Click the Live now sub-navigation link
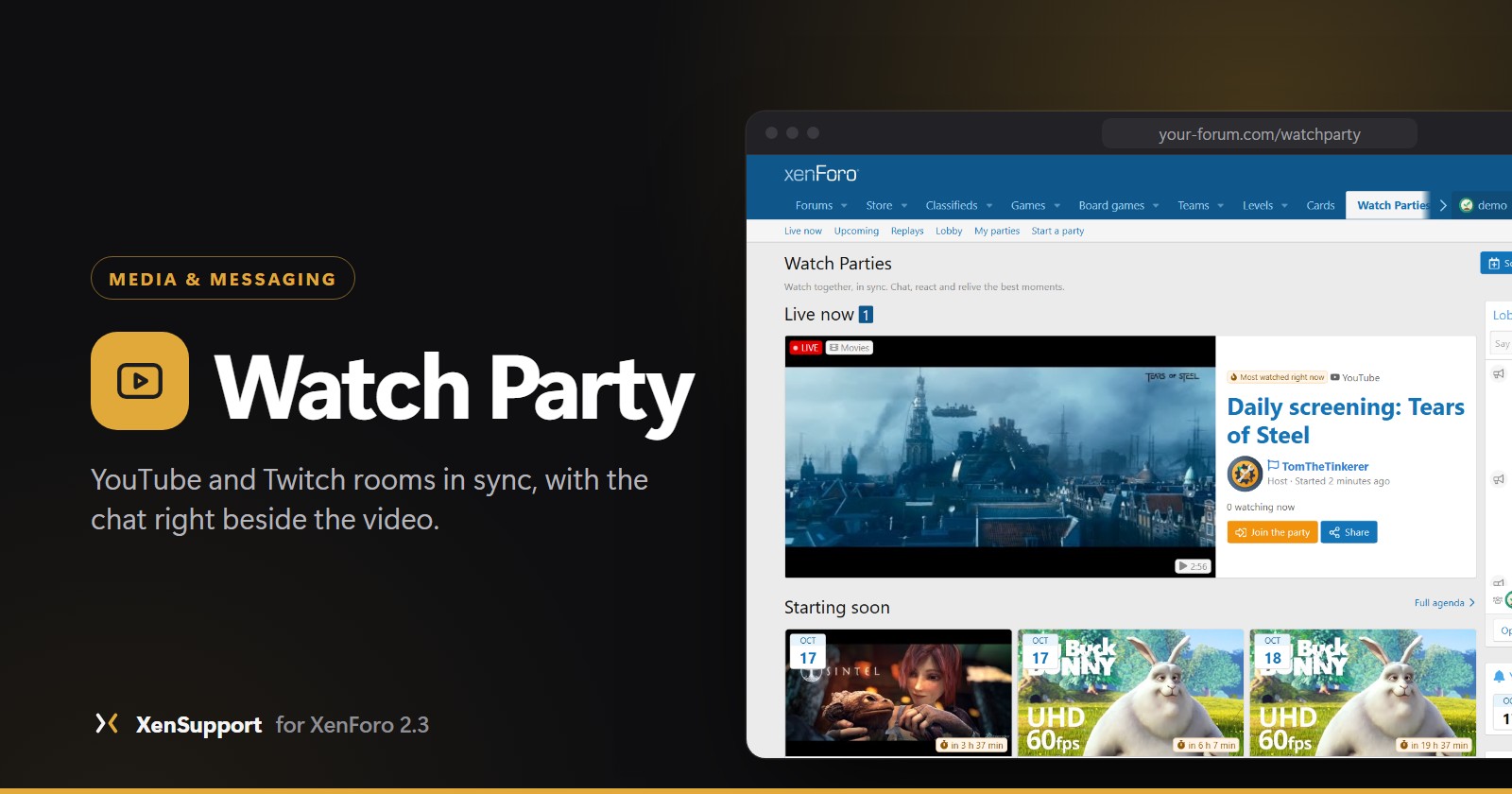The height and width of the screenshot is (794, 1512). coord(803,231)
